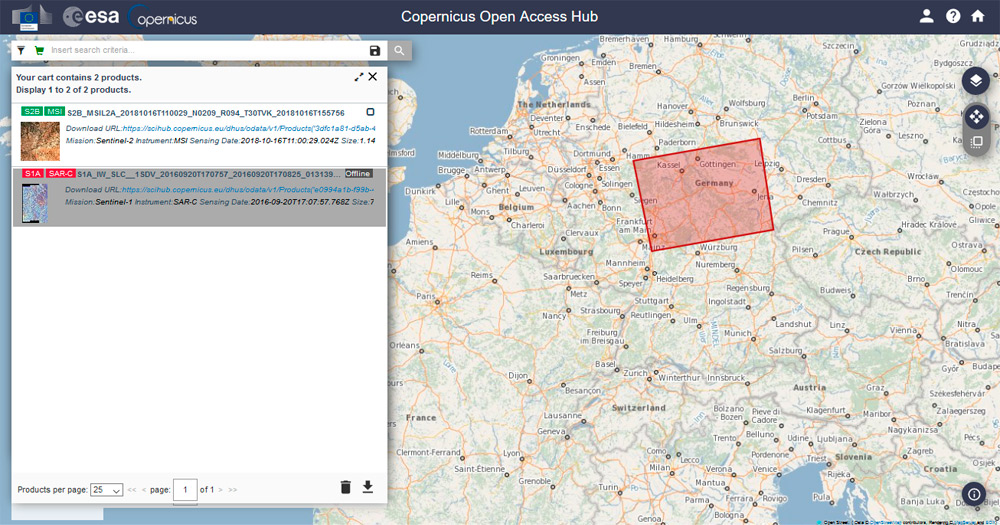Viewport: 1000px width, 525px height.
Task: Click the Copernicus logo in header
Action: 163,17
